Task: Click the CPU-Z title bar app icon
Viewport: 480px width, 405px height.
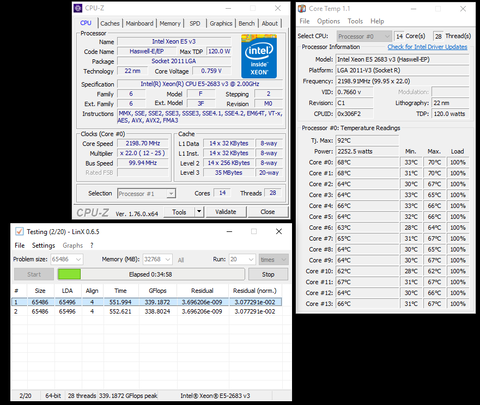Action: point(78,8)
